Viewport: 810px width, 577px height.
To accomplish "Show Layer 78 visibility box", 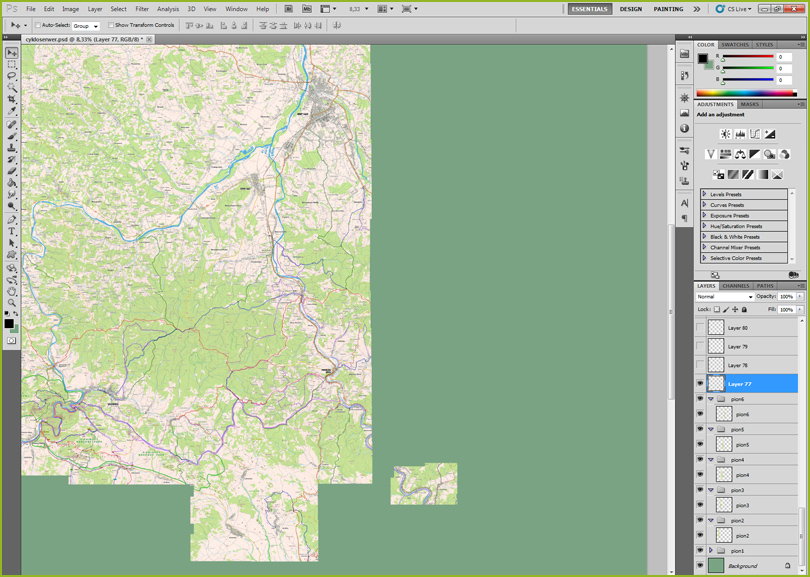I will [700, 365].
